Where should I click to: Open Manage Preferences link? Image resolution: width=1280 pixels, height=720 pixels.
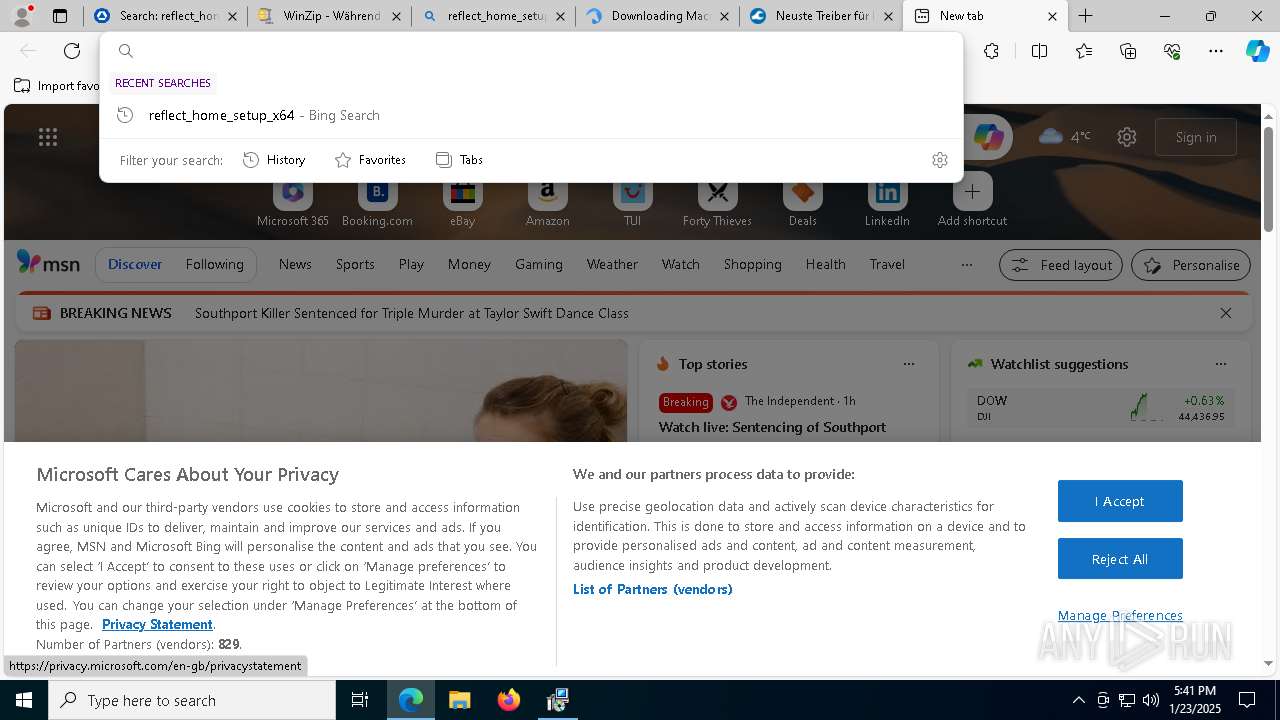(1120, 615)
